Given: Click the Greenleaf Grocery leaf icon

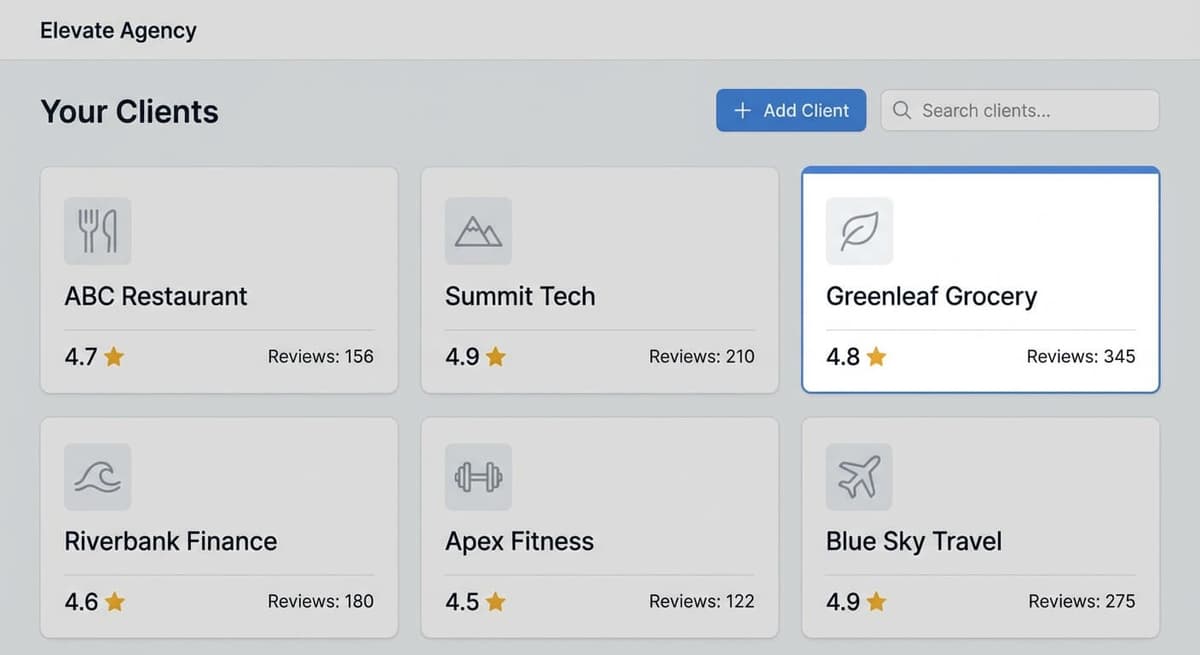Looking at the screenshot, I should click(x=858, y=231).
